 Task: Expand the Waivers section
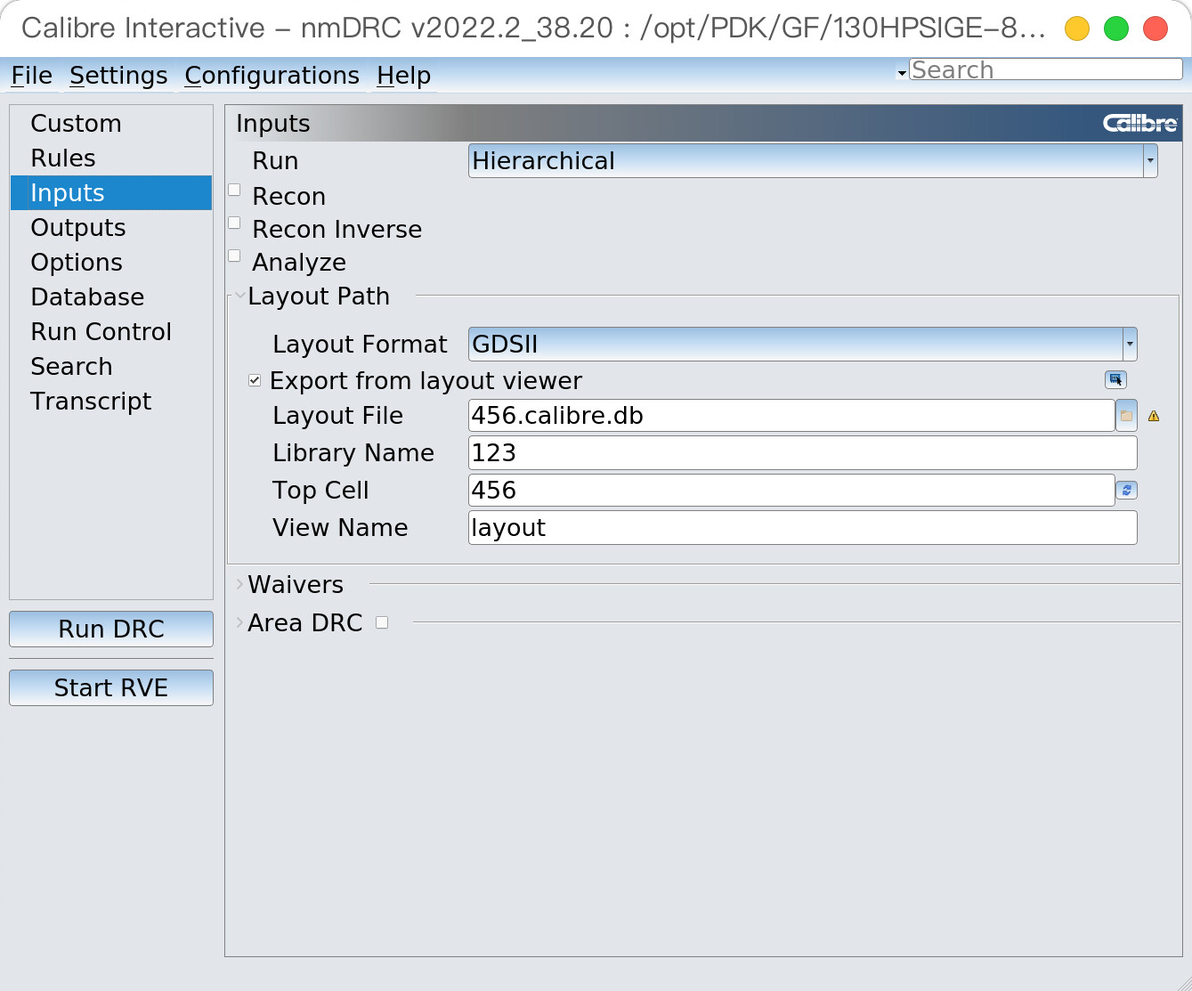click(239, 584)
